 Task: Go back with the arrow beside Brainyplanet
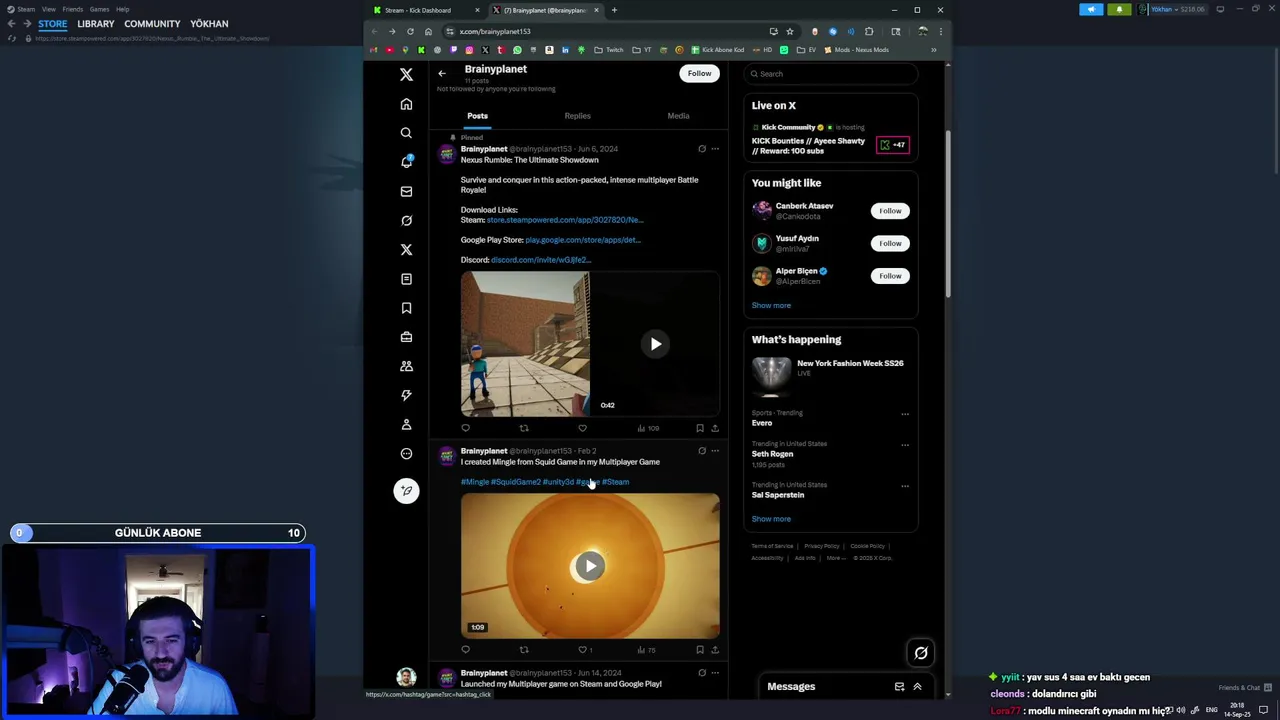[x=442, y=73]
